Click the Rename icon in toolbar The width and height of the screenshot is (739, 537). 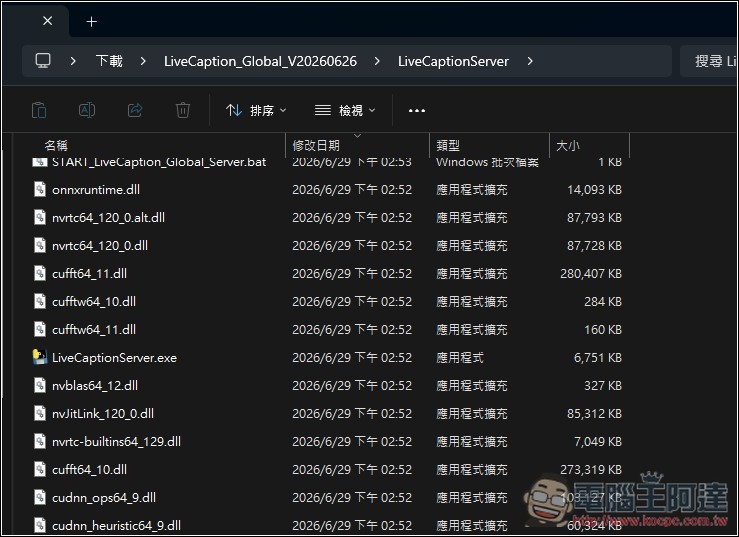[x=87, y=110]
